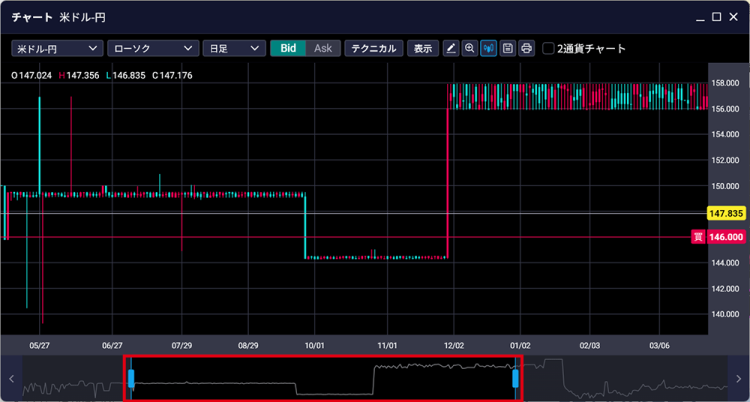Viewport: 750px width, 402px height.
Task: Click the left range slider handle
Action: point(131,378)
